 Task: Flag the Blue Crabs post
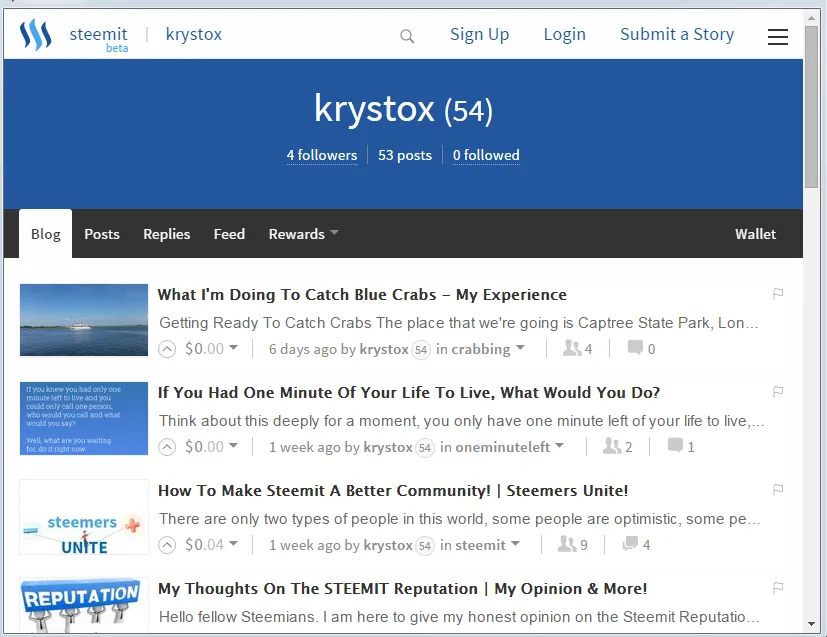[778, 294]
